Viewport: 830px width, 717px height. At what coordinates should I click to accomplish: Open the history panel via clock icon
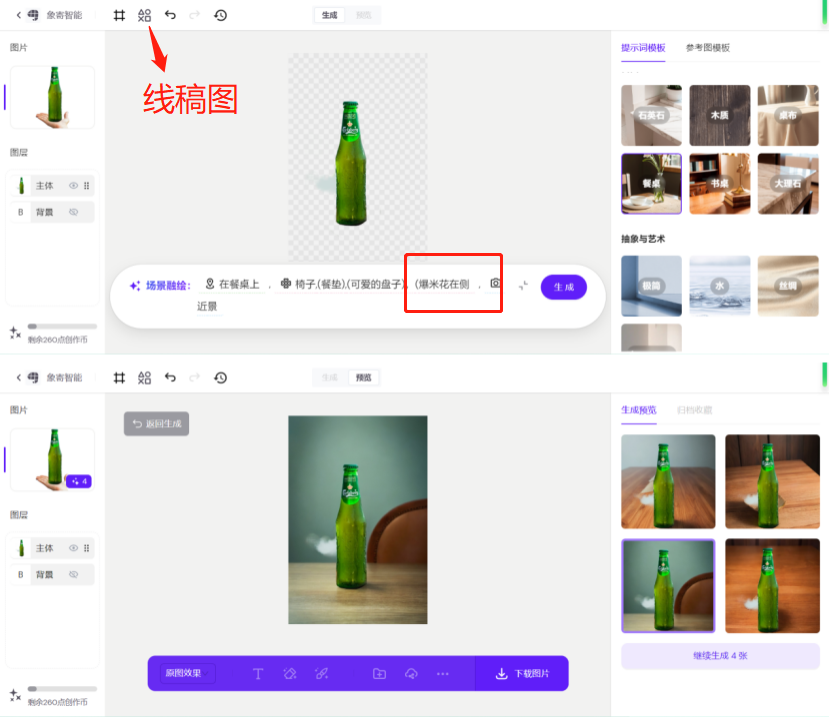pos(221,14)
